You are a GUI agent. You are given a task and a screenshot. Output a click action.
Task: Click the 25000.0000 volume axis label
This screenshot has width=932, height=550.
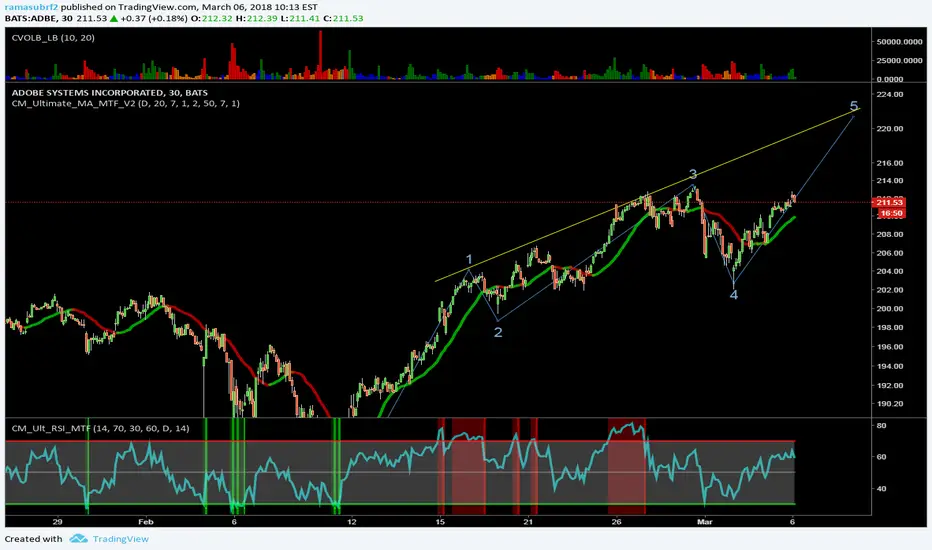point(899,61)
